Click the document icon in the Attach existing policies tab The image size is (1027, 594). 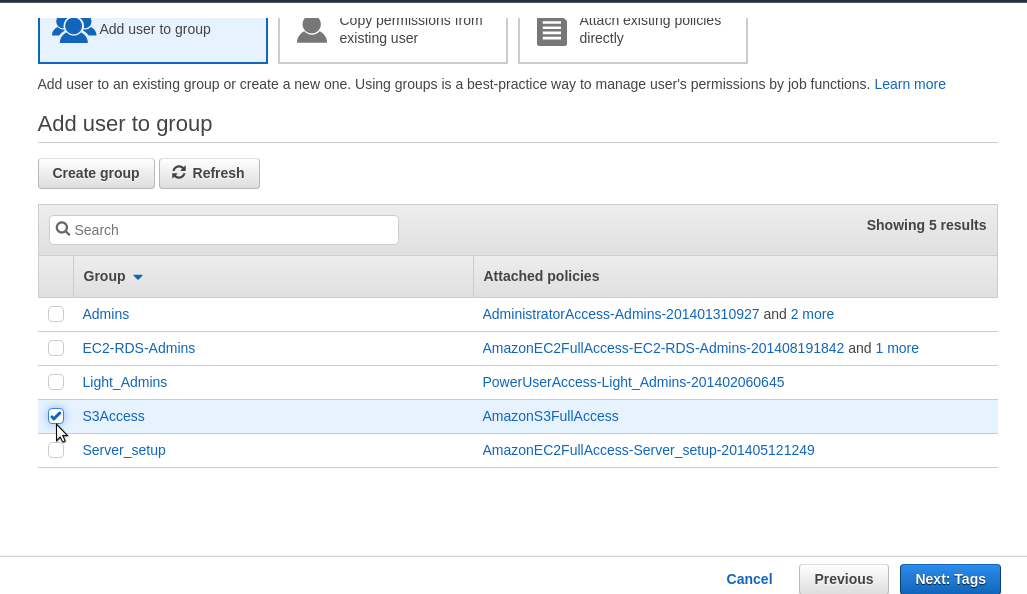551,31
